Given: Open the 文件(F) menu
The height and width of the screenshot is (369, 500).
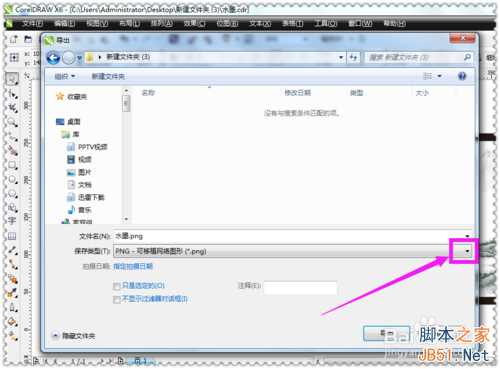Looking at the screenshot, I should pyautogui.click(x=33, y=24).
